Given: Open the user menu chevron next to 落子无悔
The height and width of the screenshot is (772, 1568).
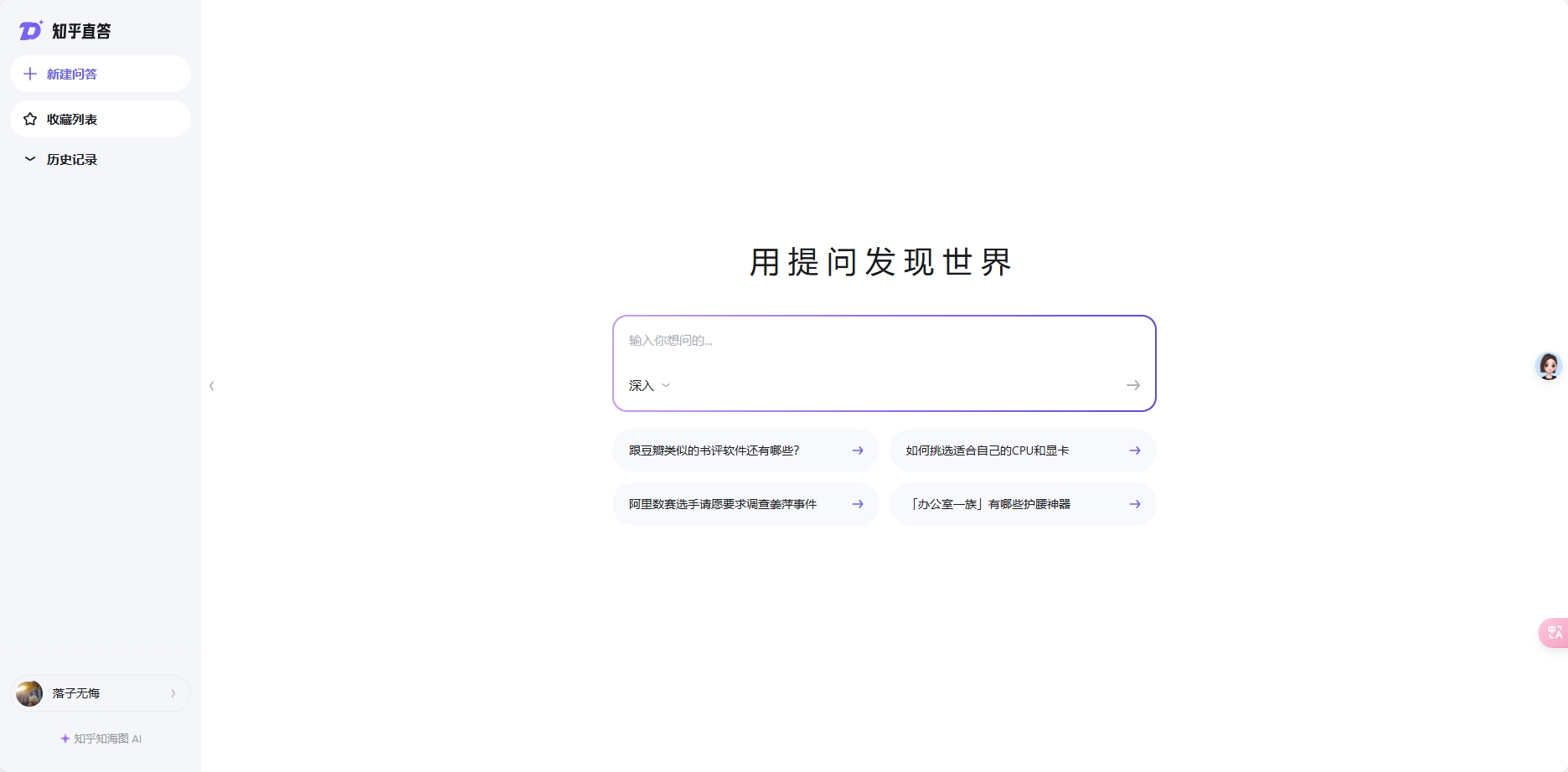Looking at the screenshot, I should pos(173,693).
